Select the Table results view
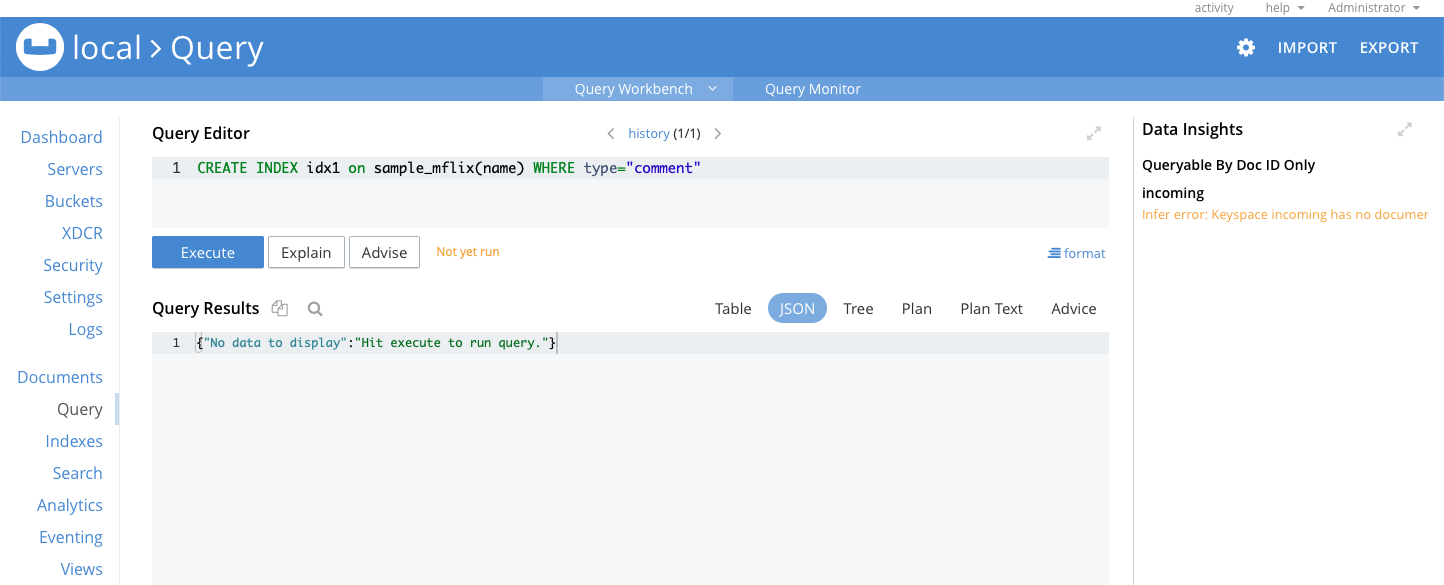The height and width of the screenshot is (585, 1444). pyautogui.click(x=733, y=309)
